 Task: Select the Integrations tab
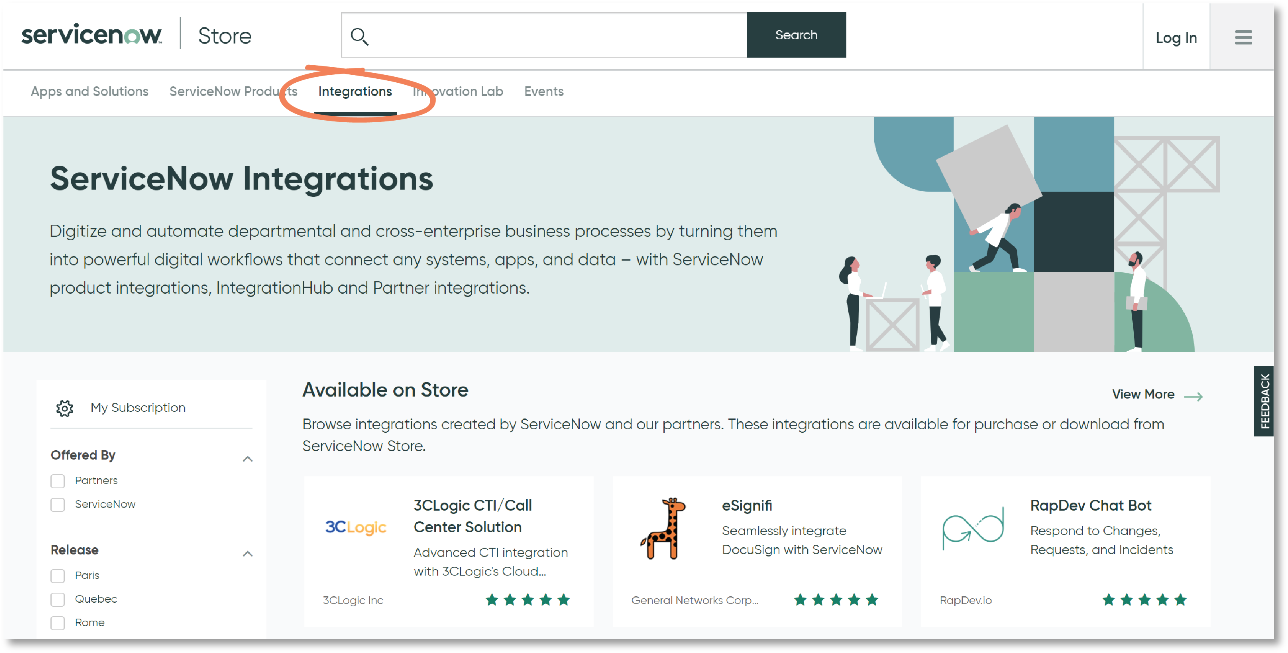(x=355, y=91)
